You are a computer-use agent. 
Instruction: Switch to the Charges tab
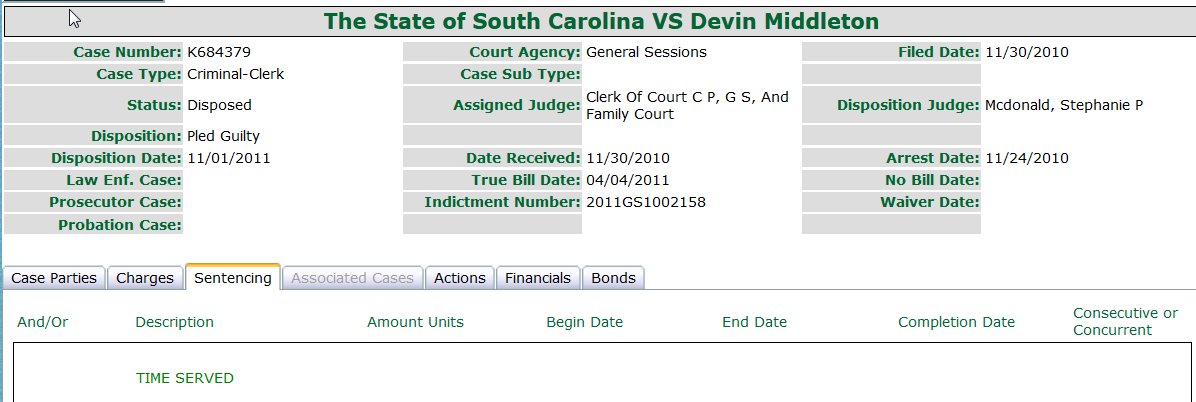145,278
